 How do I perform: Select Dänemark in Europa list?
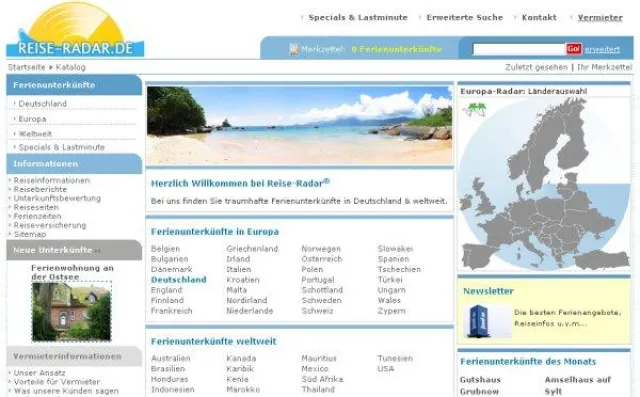tap(171, 269)
